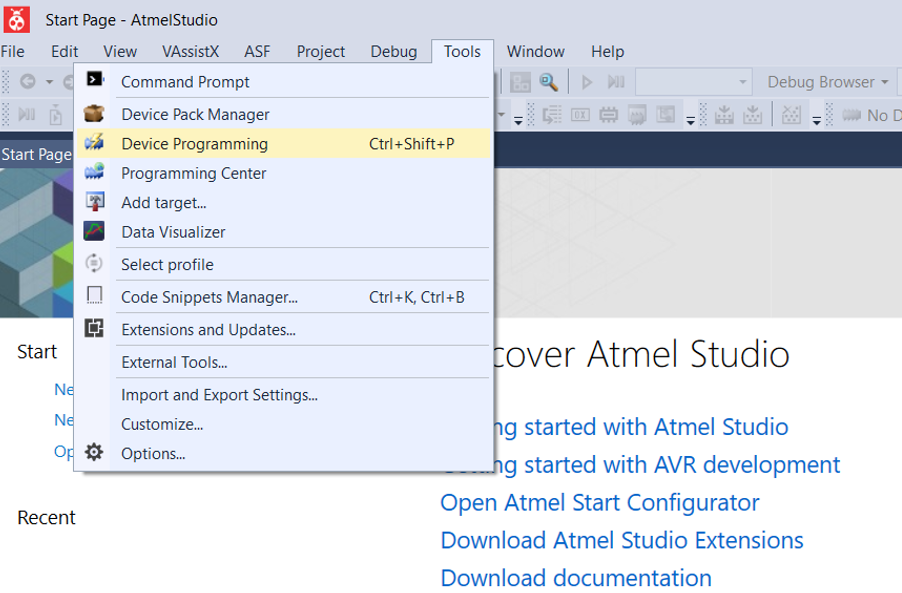Switch to the Start Page tab
Screen dimensions: 902x593
tap(36, 153)
